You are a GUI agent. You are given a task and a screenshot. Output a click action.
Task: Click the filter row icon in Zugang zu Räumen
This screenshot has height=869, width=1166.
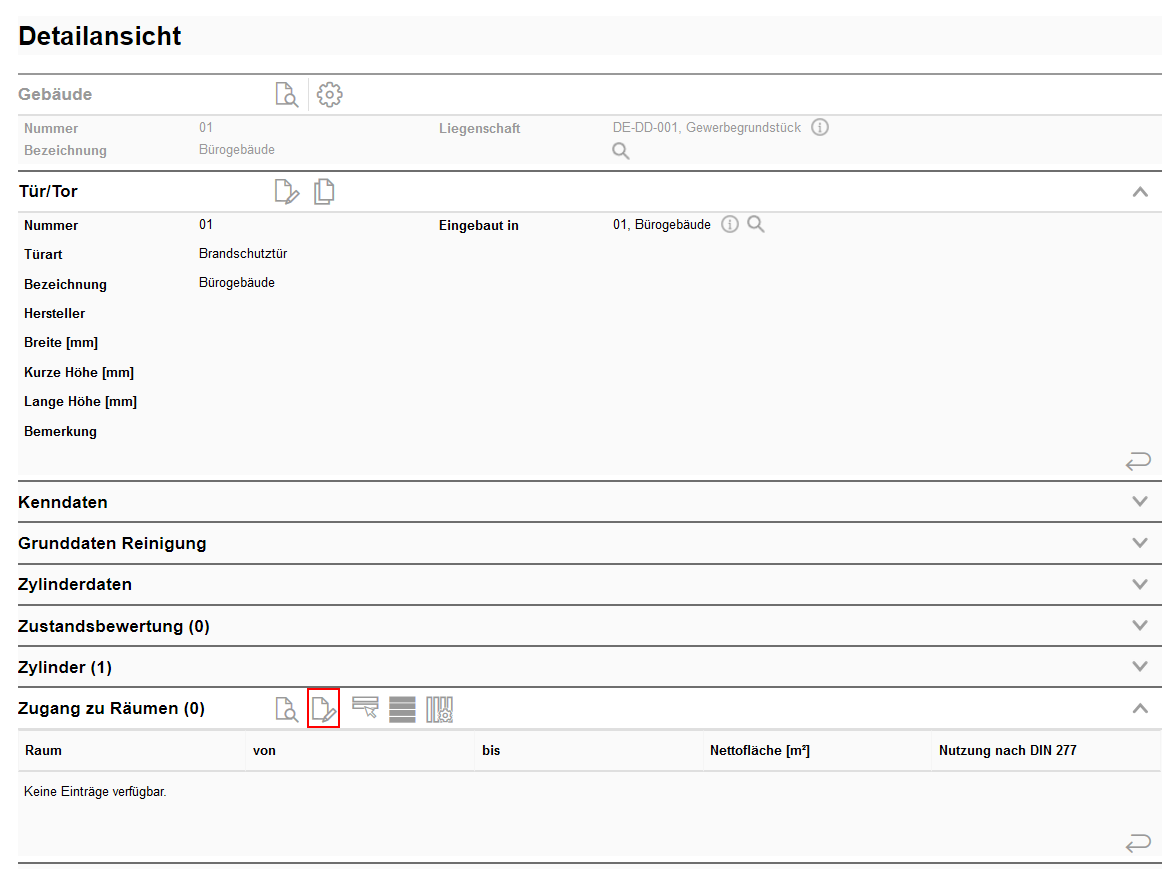click(x=365, y=709)
